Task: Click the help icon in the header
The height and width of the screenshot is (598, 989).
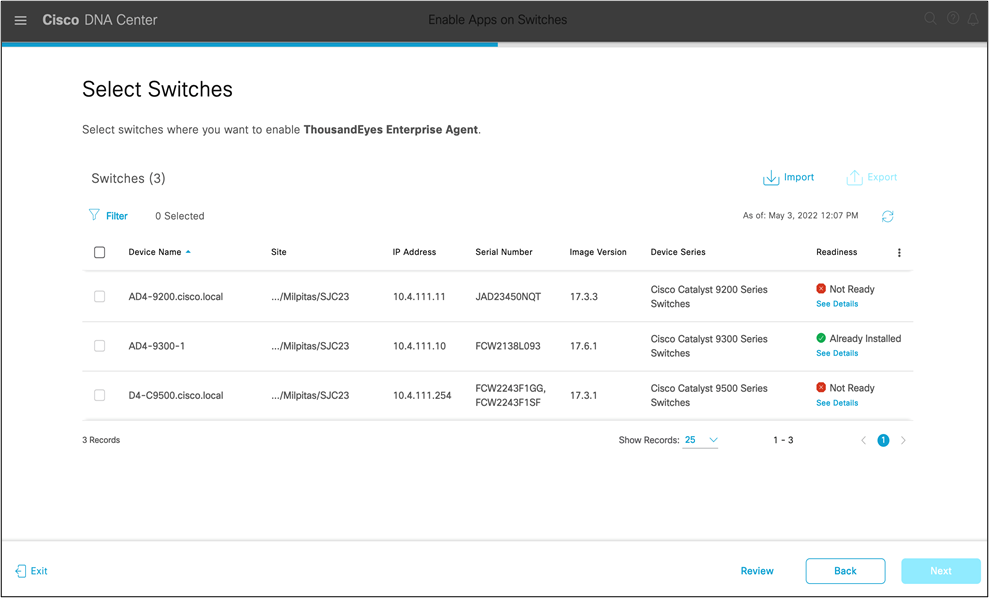Action: pyautogui.click(x=952, y=18)
